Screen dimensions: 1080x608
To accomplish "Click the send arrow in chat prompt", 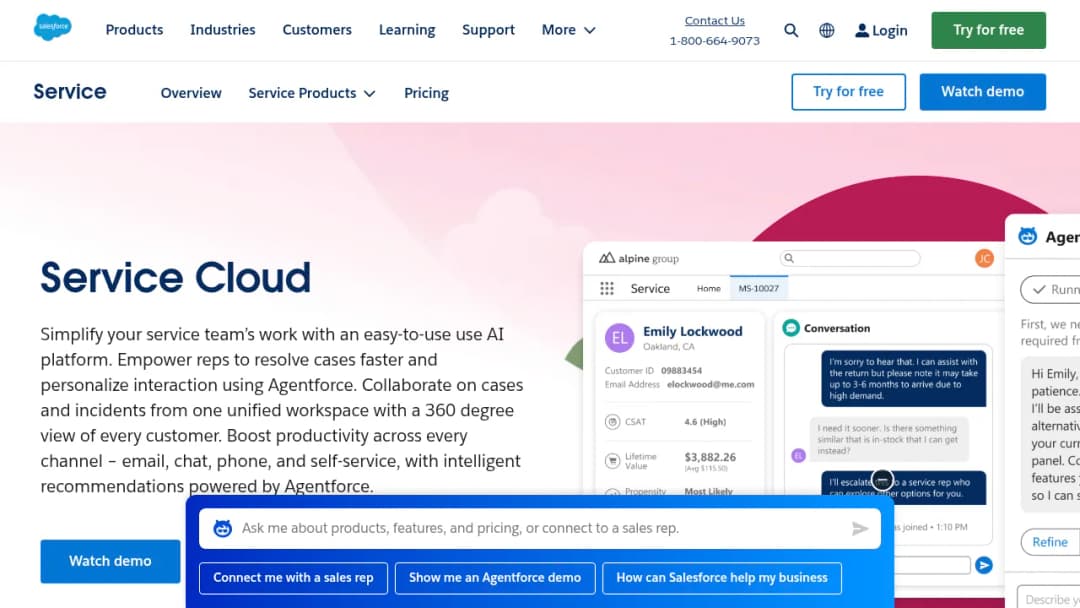I will 860,528.
